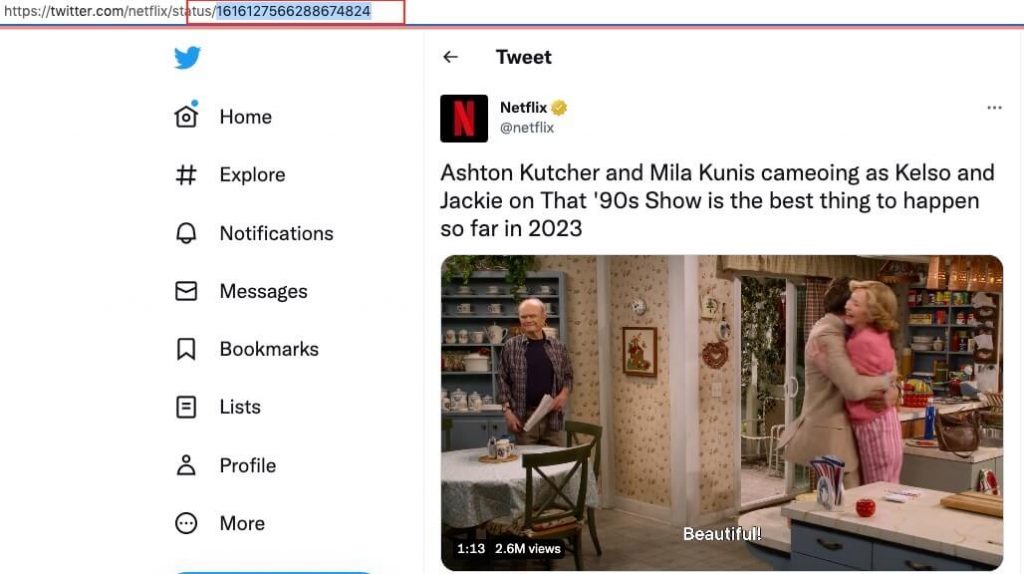Open Explore from the sidebar
The image size is (1024, 574).
coord(252,174)
